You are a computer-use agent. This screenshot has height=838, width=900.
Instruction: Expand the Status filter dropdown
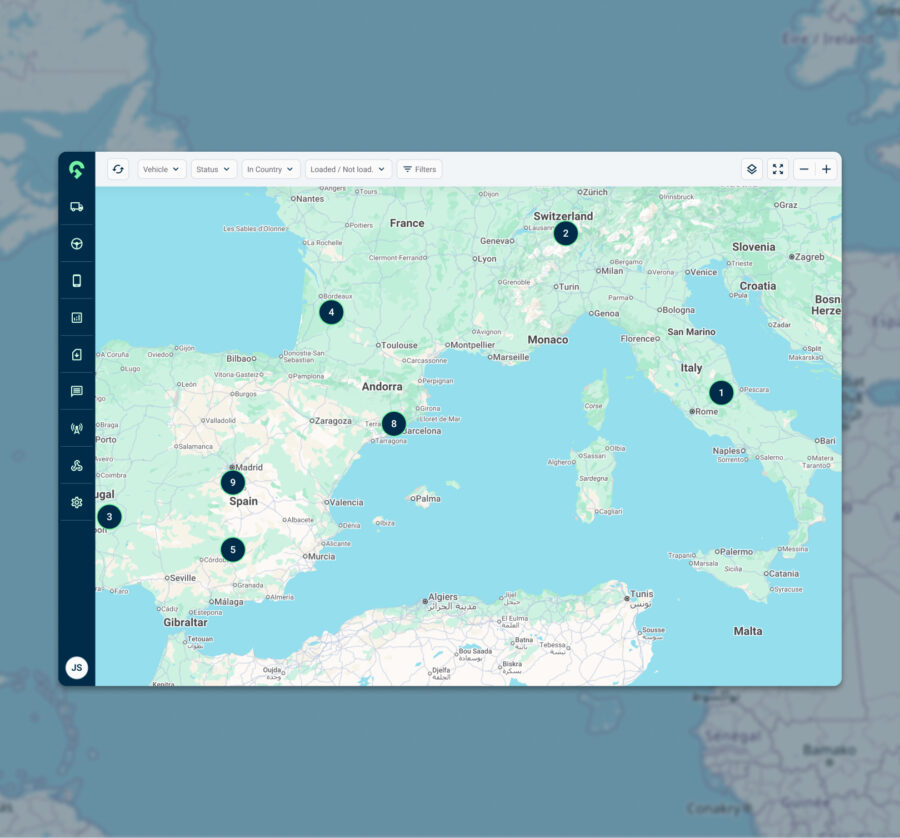[213, 169]
